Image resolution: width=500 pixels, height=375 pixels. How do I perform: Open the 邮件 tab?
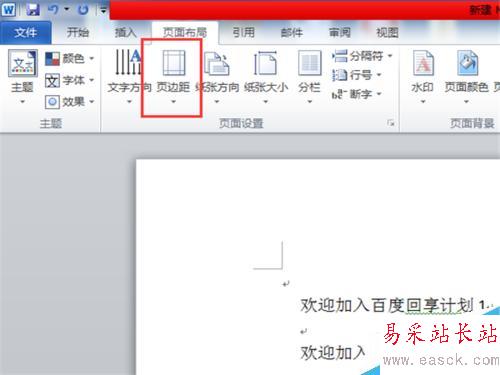point(292,32)
